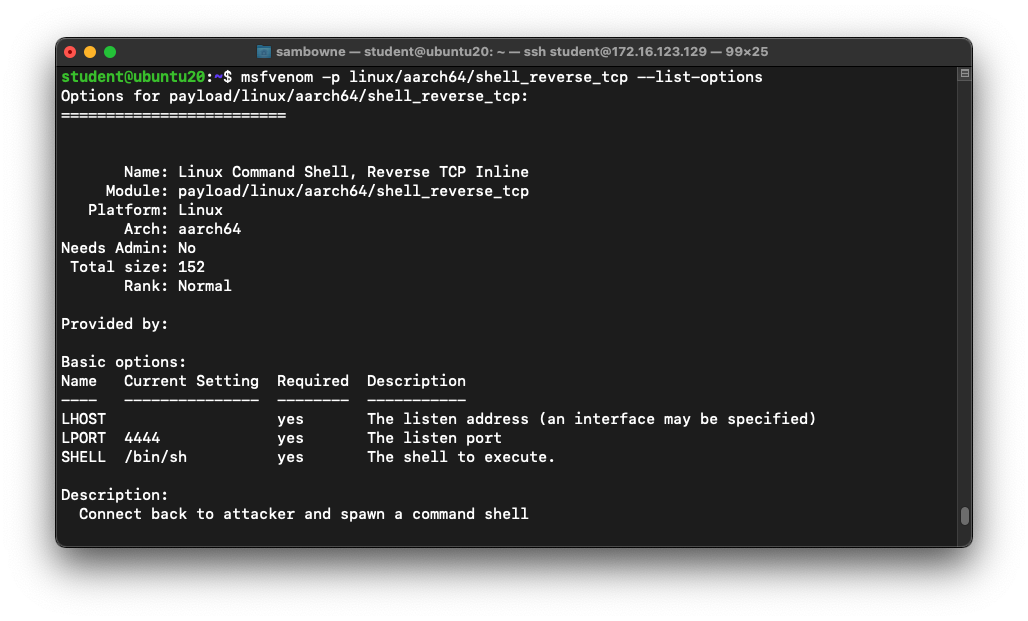Click the terminal scrollbar thumb
1028x621 pixels.
tap(964, 516)
